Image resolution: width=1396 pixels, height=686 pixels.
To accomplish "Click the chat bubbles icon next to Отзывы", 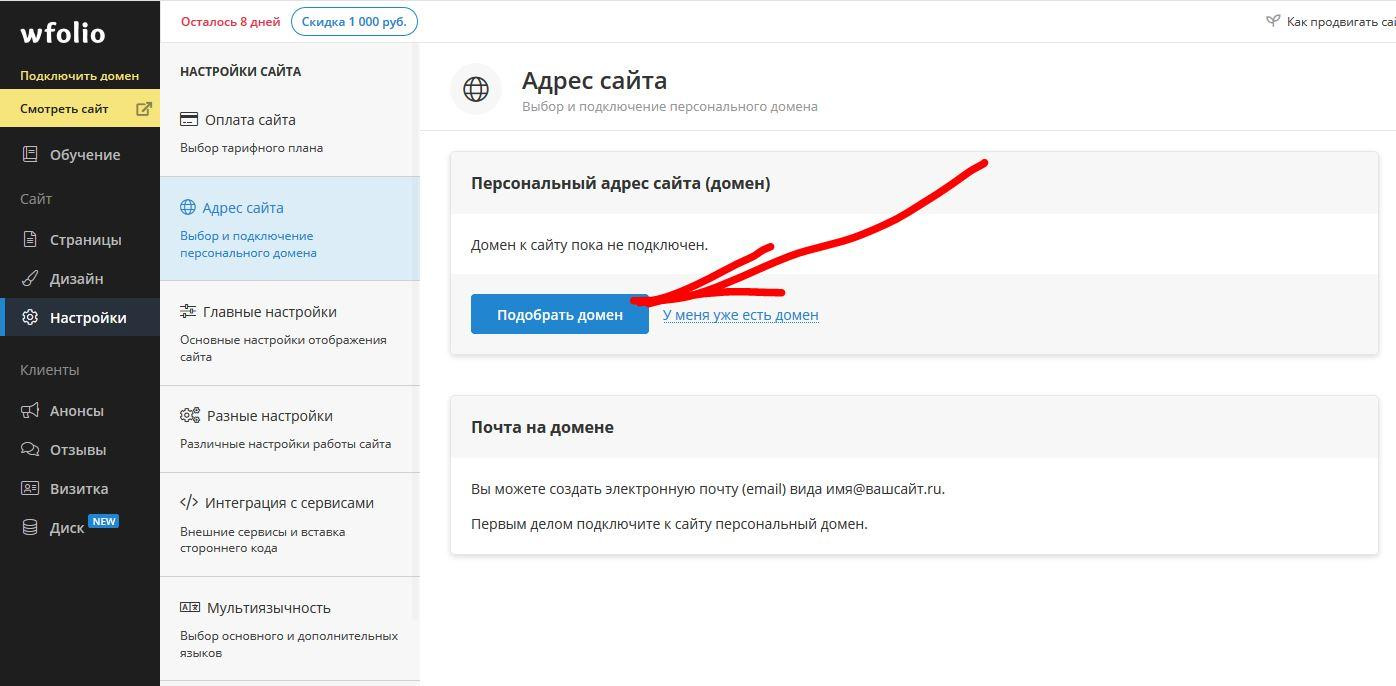I will (30, 450).
